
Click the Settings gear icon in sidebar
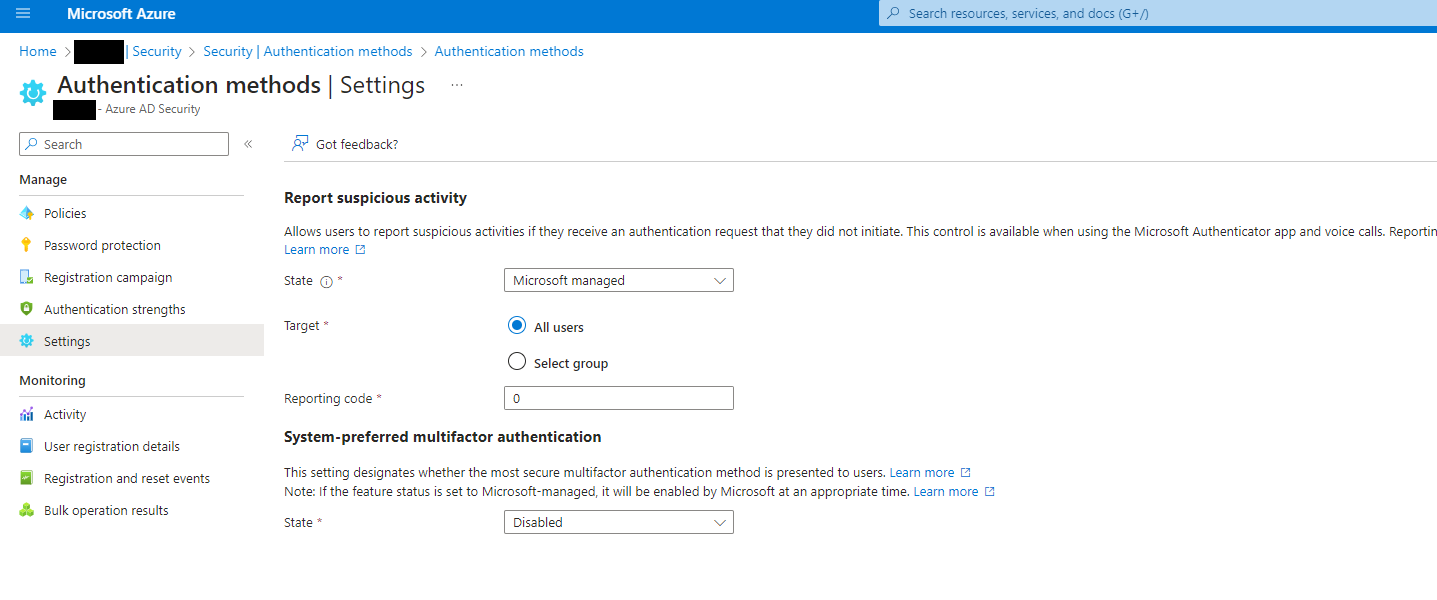[27, 341]
